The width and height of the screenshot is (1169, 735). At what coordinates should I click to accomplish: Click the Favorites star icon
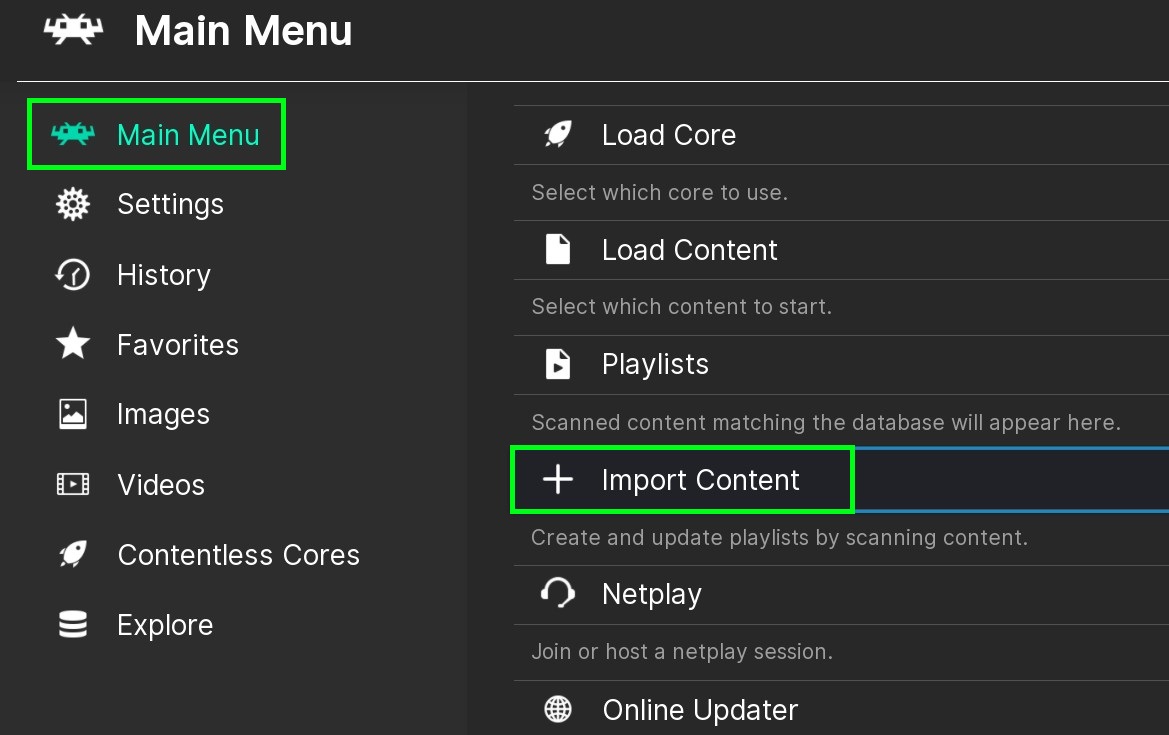click(x=73, y=345)
